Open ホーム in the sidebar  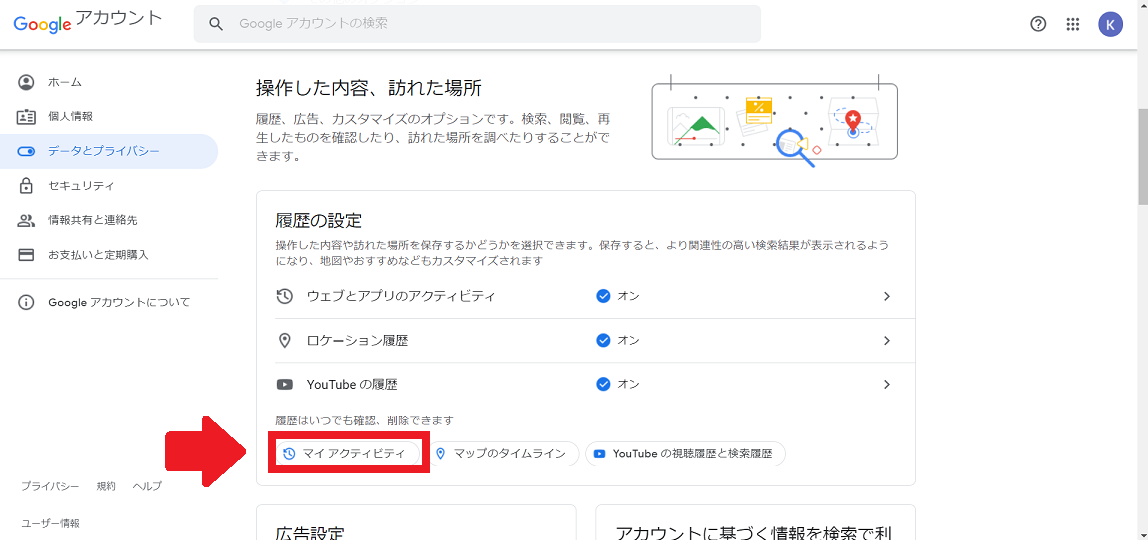tap(109, 82)
